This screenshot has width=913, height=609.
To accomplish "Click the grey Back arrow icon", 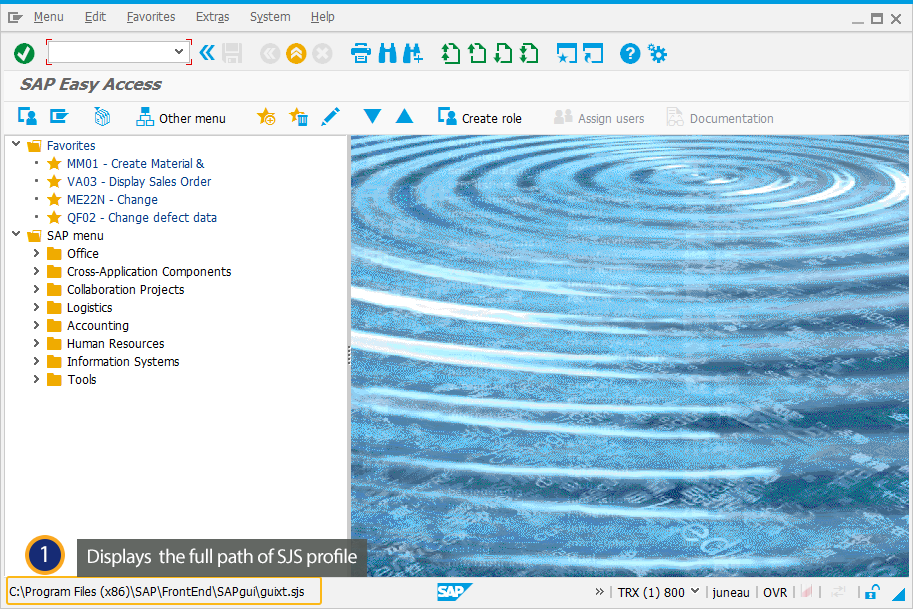I will point(270,54).
